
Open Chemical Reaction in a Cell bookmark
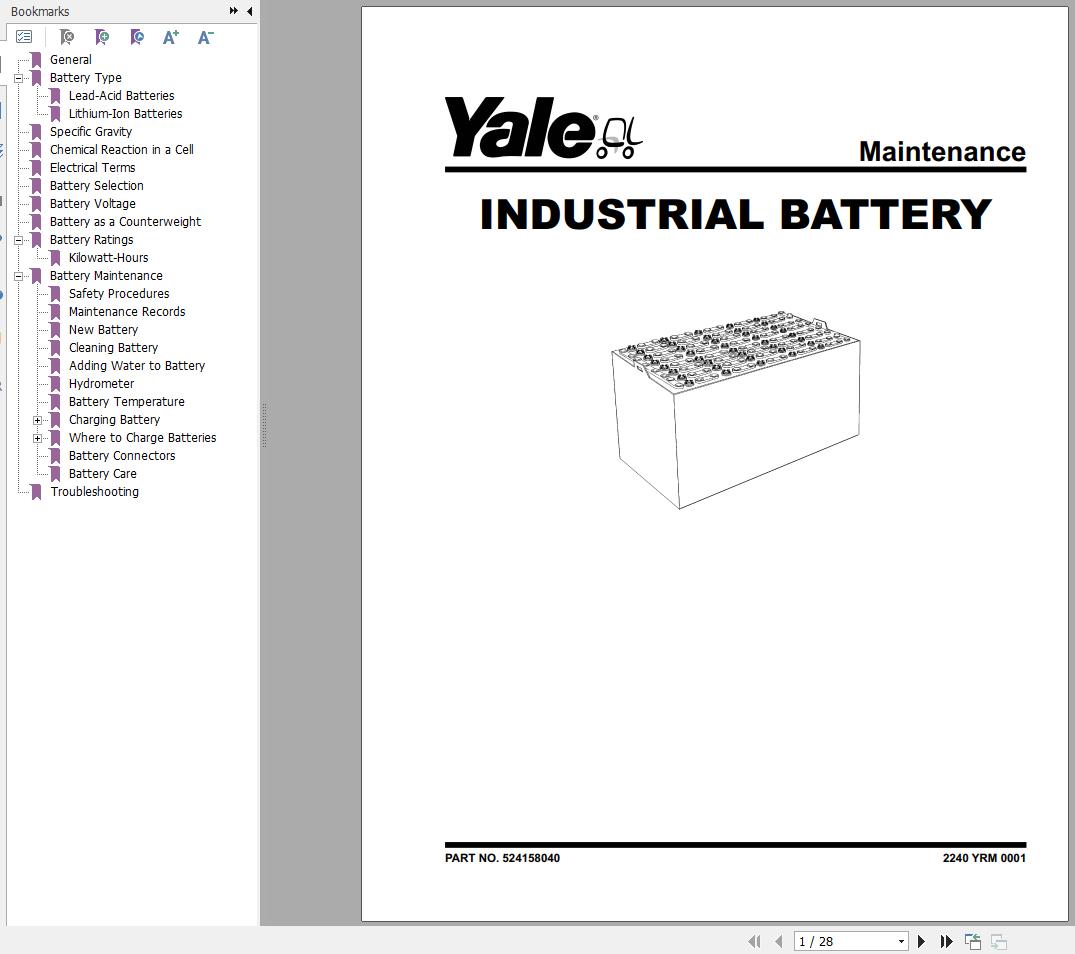coord(121,149)
